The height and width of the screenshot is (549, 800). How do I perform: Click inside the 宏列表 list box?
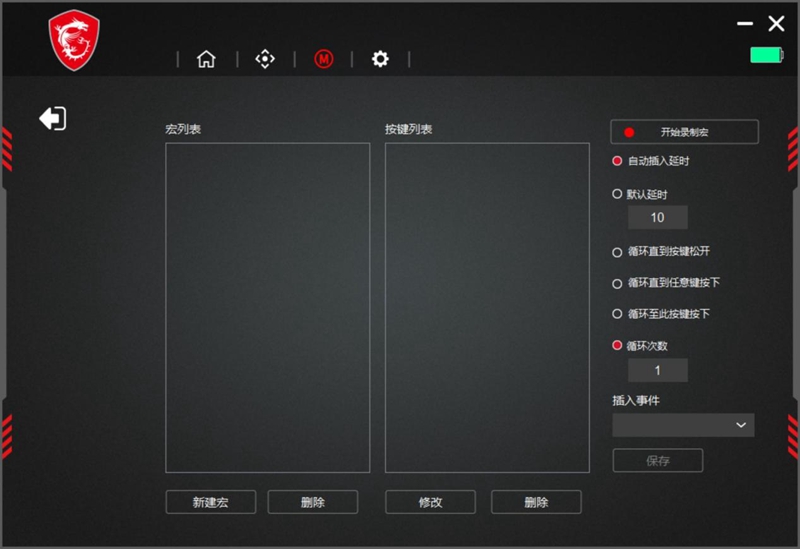[x=267, y=308]
